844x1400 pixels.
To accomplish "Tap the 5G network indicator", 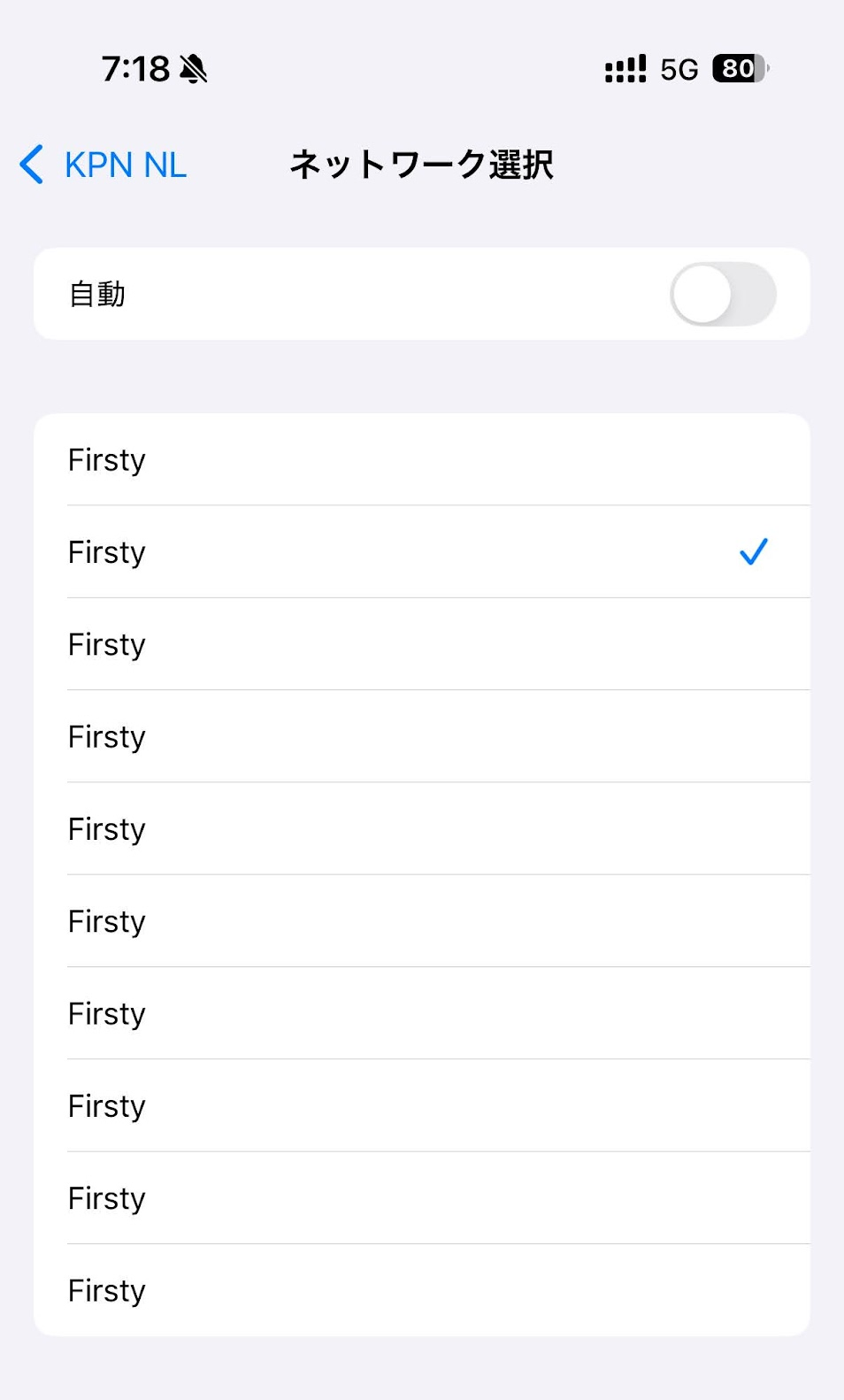I will 679,70.
